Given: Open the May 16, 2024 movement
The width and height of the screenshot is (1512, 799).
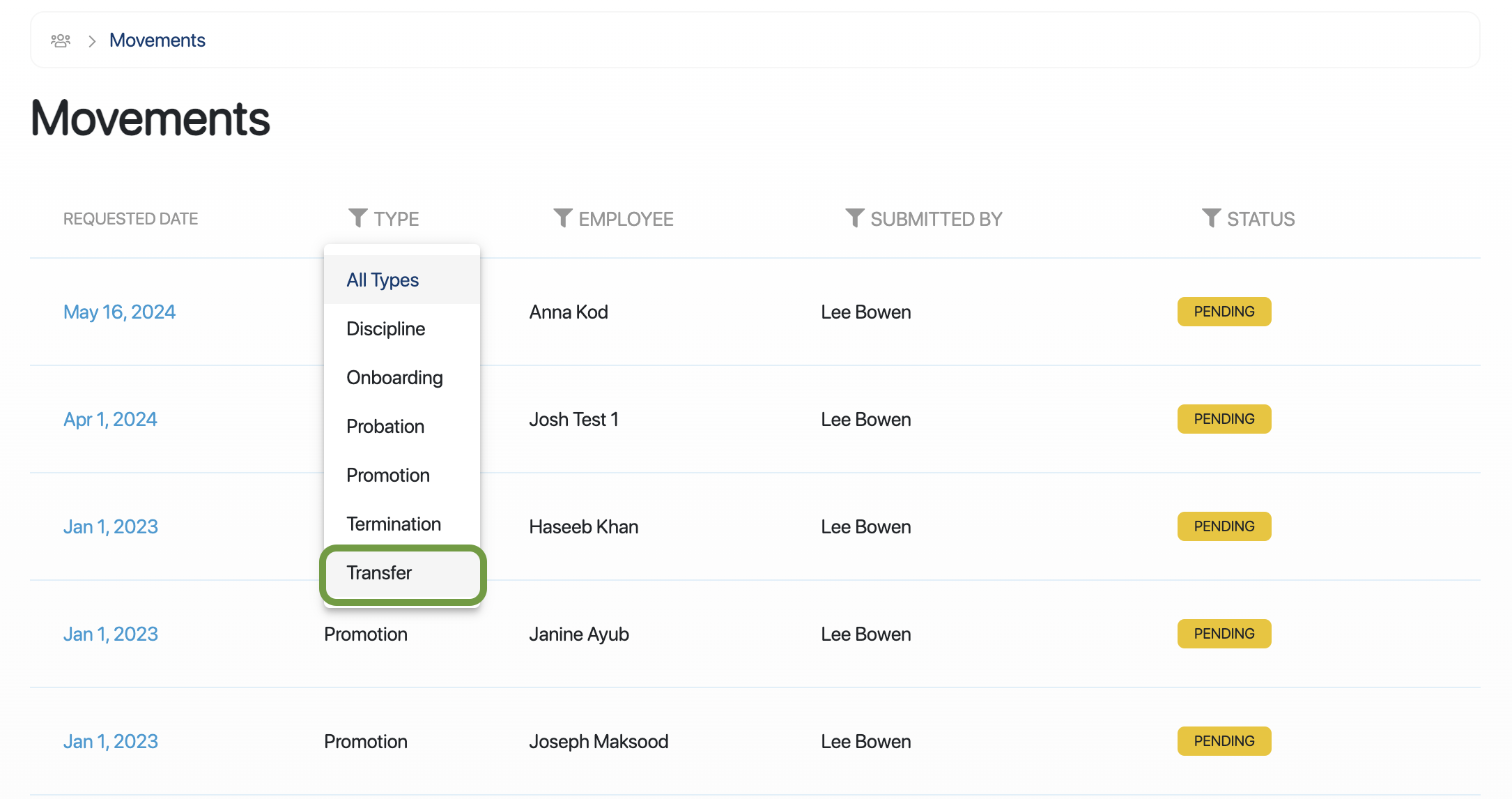Looking at the screenshot, I should point(119,312).
